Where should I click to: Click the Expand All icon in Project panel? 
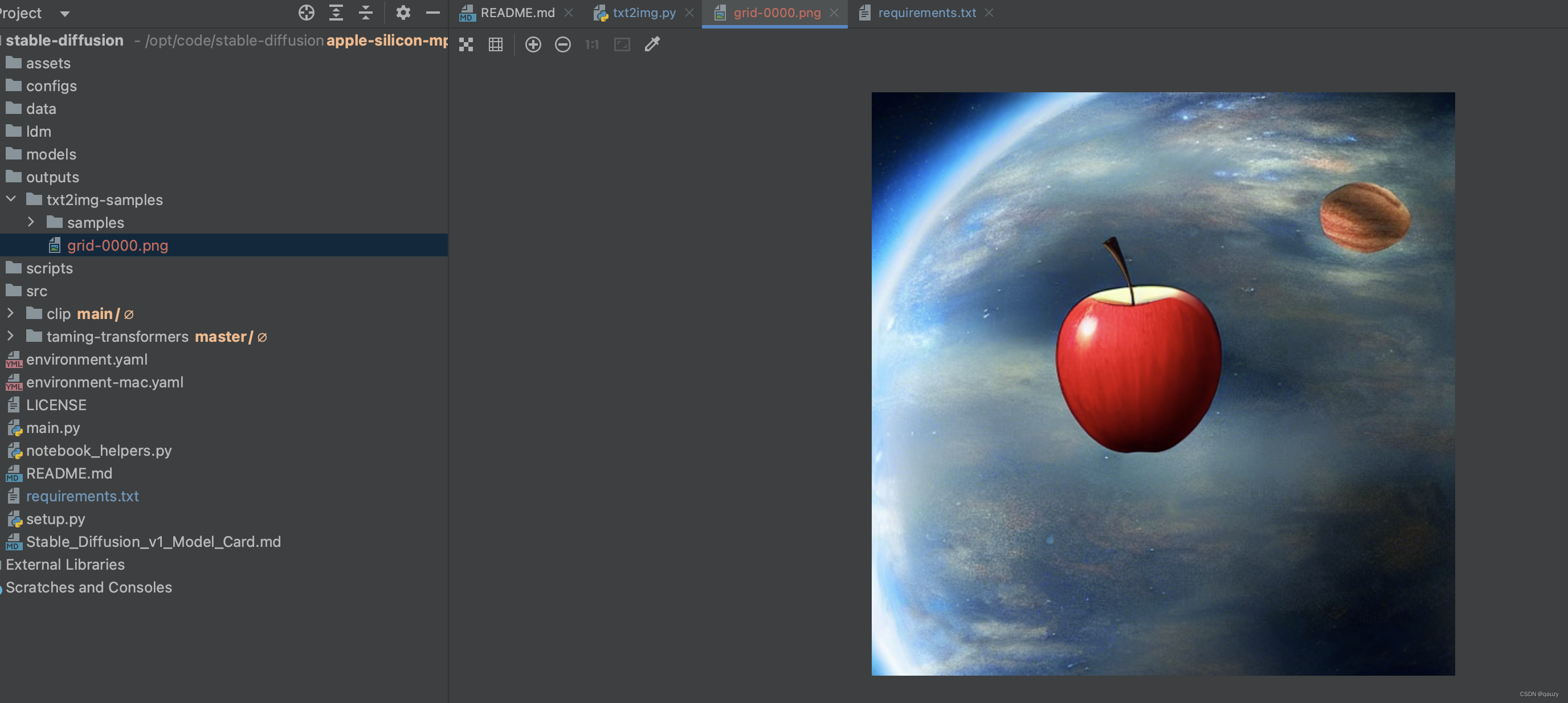(x=336, y=12)
